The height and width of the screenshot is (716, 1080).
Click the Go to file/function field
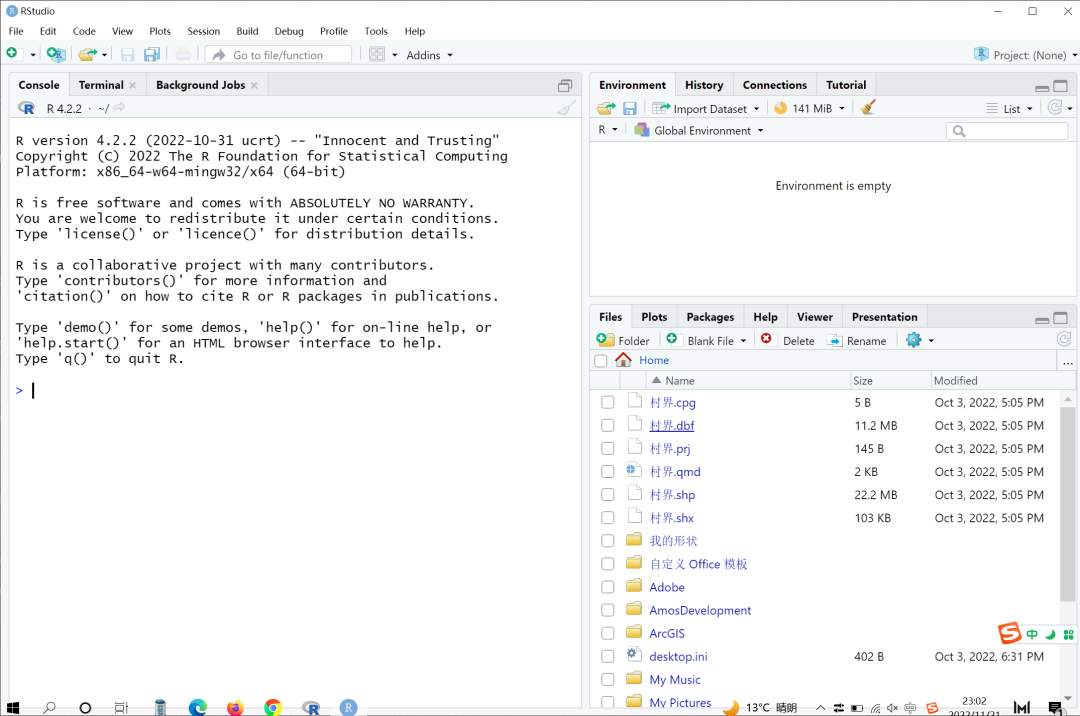coord(279,55)
